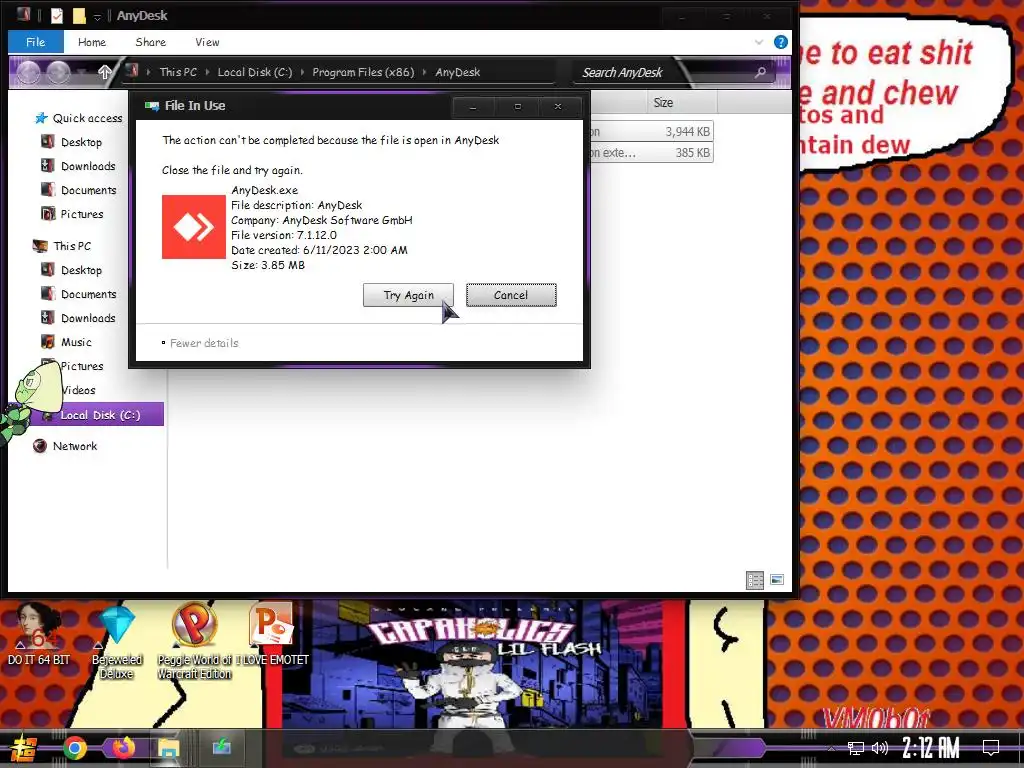The width and height of the screenshot is (1024, 768).
Task: Open Downloads under Quick access
Action: 88,166
